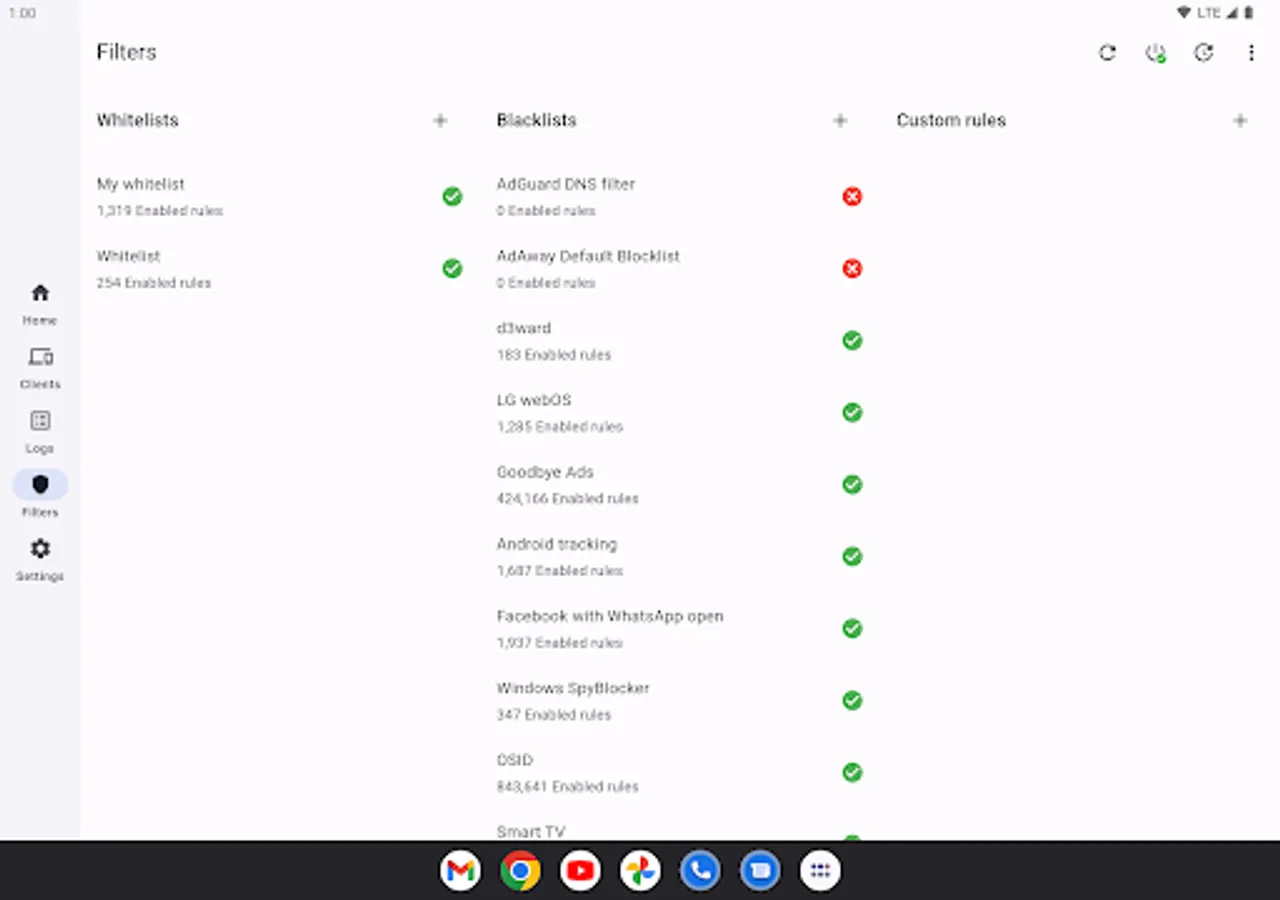Click the Custom rules column heading
Image resolution: width=1280 pixels, height=900 pixels.
[x=951, y=120]
